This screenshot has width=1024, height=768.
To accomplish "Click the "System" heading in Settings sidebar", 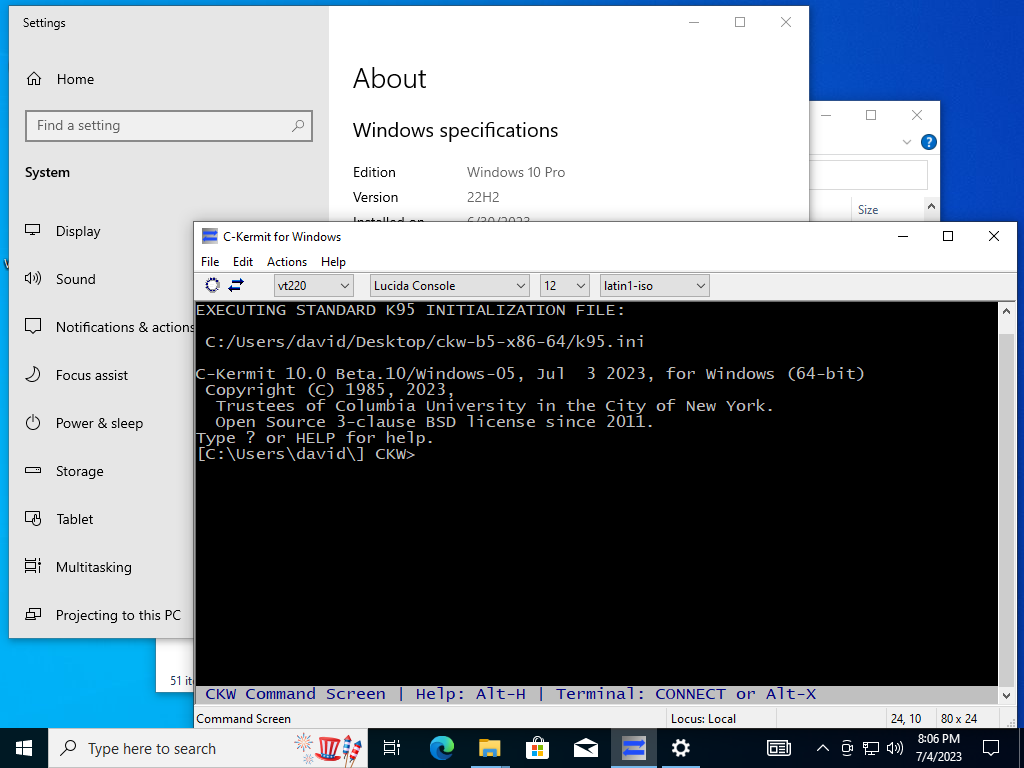I will click(x=47, y=172).
